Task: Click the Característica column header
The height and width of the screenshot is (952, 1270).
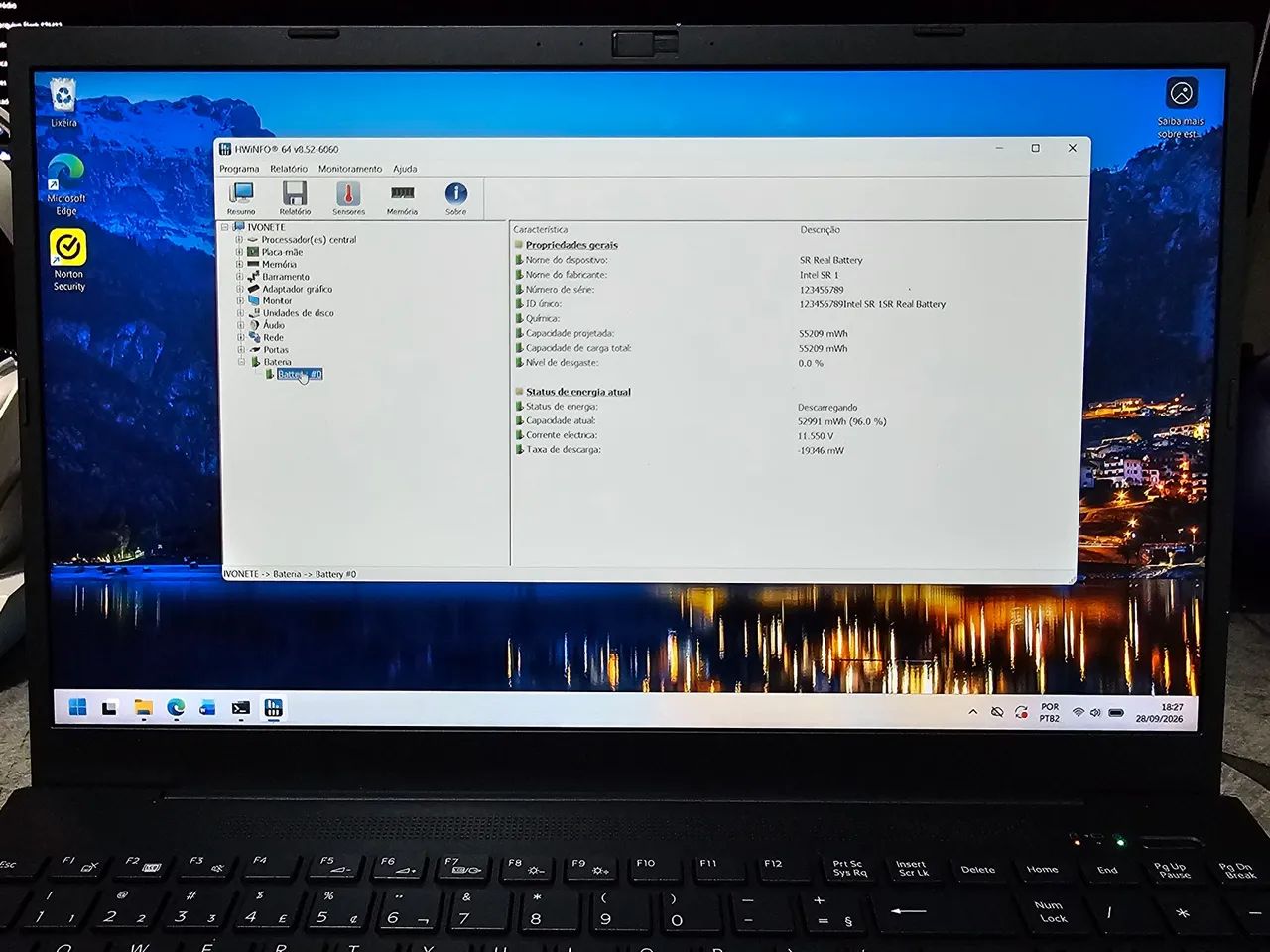Action: (541, 230)
